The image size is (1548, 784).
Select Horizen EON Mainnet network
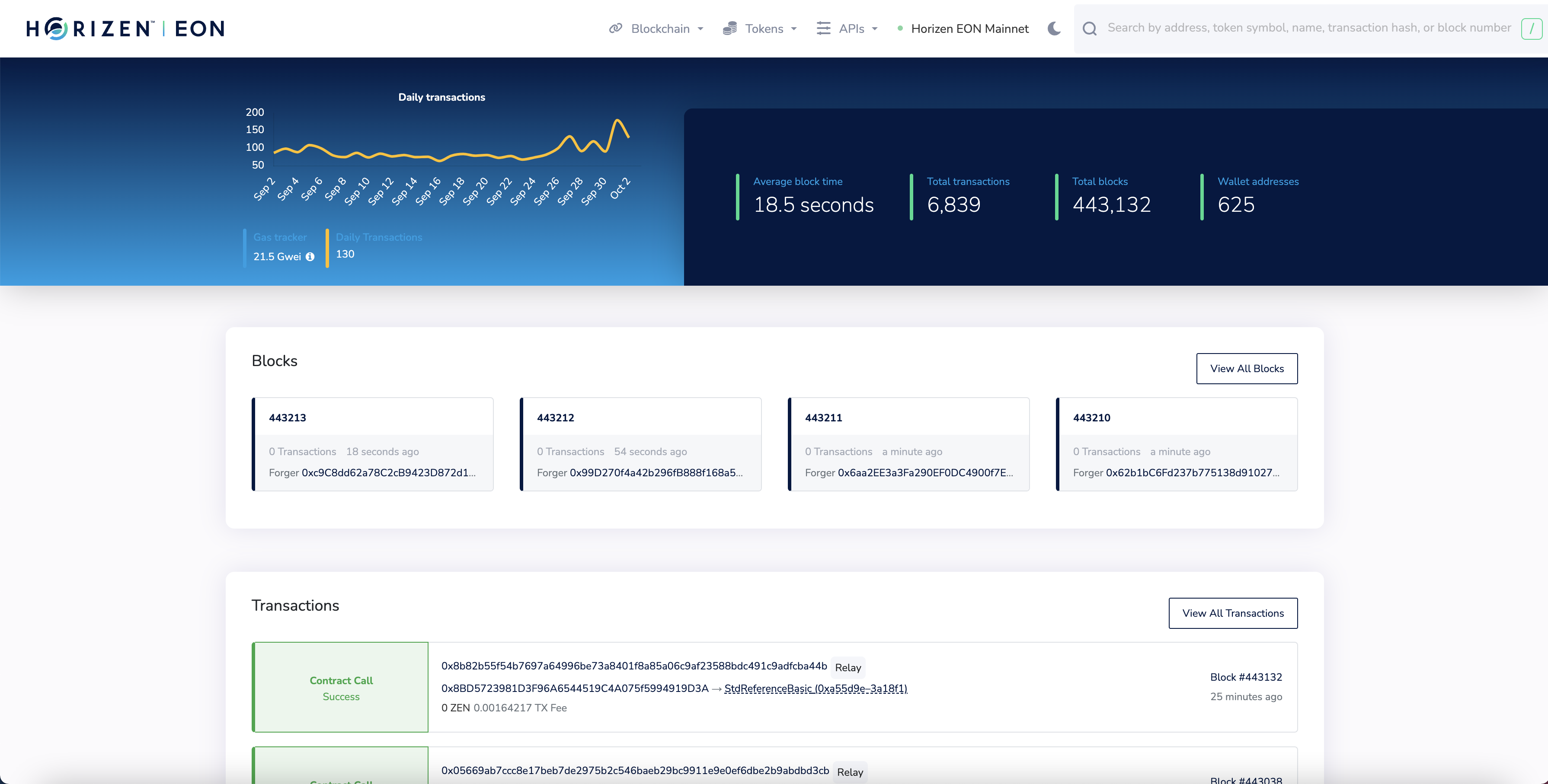click(x=963, y=28)
